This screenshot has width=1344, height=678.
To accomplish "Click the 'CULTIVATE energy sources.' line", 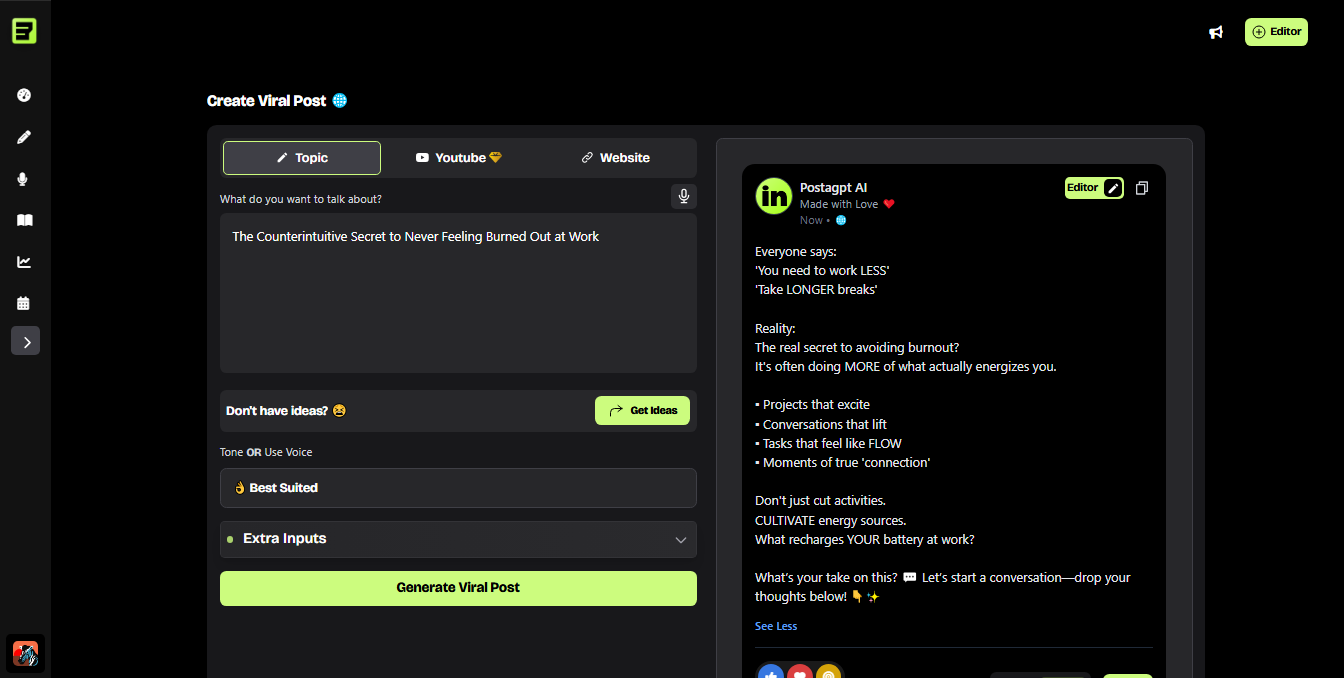I will 830,521.
